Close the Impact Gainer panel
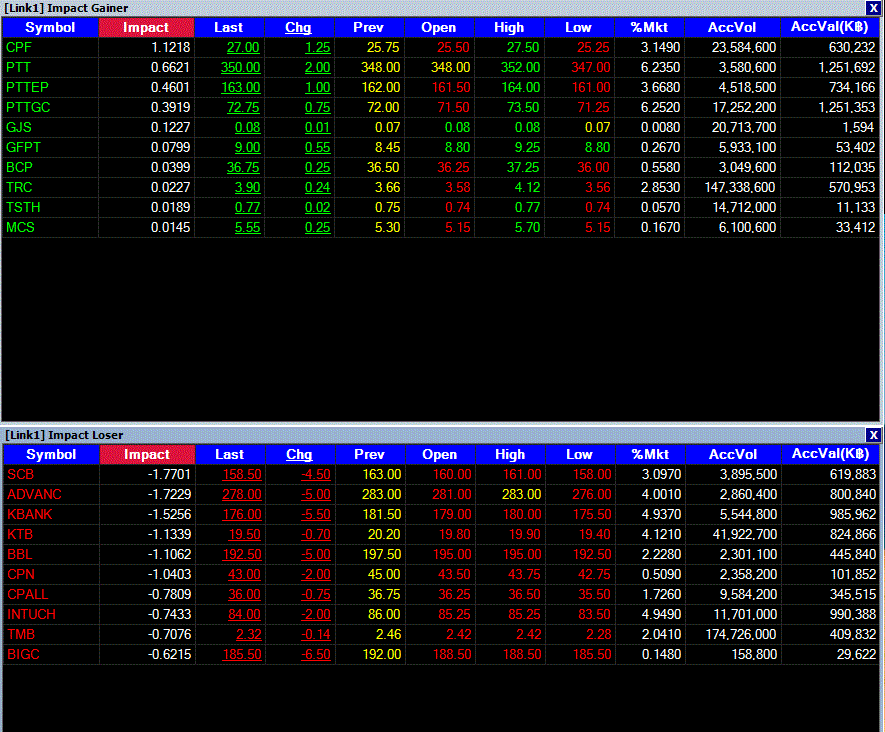Image resolution: width=885 pixels, height=732 pixels. tap(873, 8)
